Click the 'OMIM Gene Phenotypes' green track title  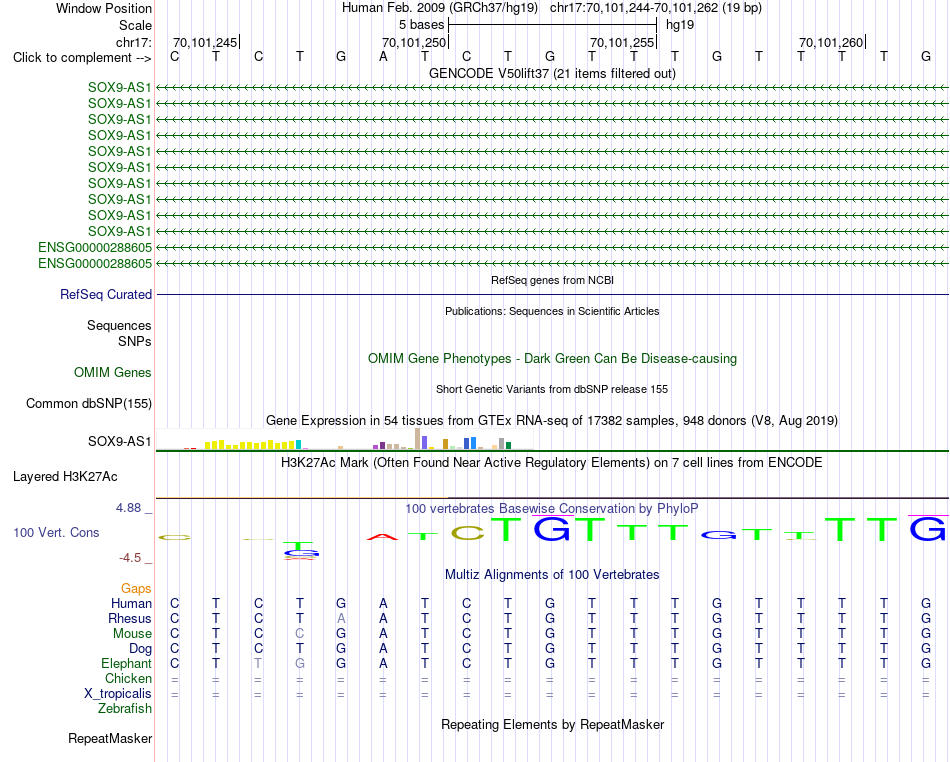pyautogui.click(x=552, y=359)
